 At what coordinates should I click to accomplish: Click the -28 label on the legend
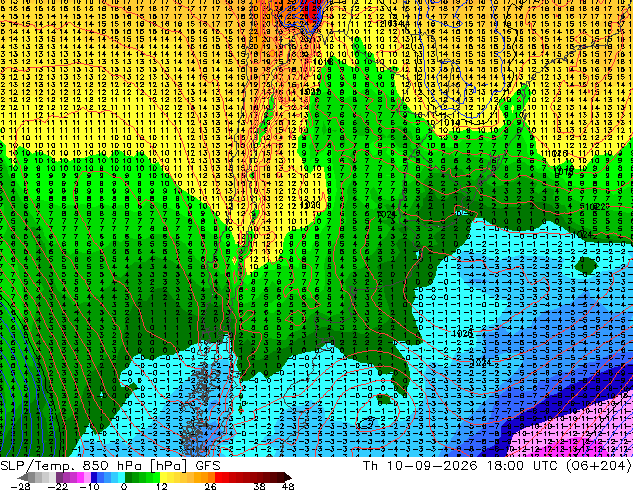pyautogui.click(x=20, y=486)
